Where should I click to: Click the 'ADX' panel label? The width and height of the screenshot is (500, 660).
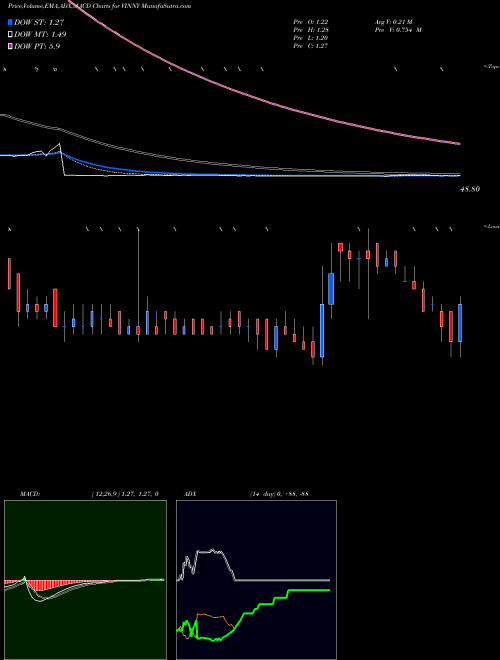click(x=190, y=494)
